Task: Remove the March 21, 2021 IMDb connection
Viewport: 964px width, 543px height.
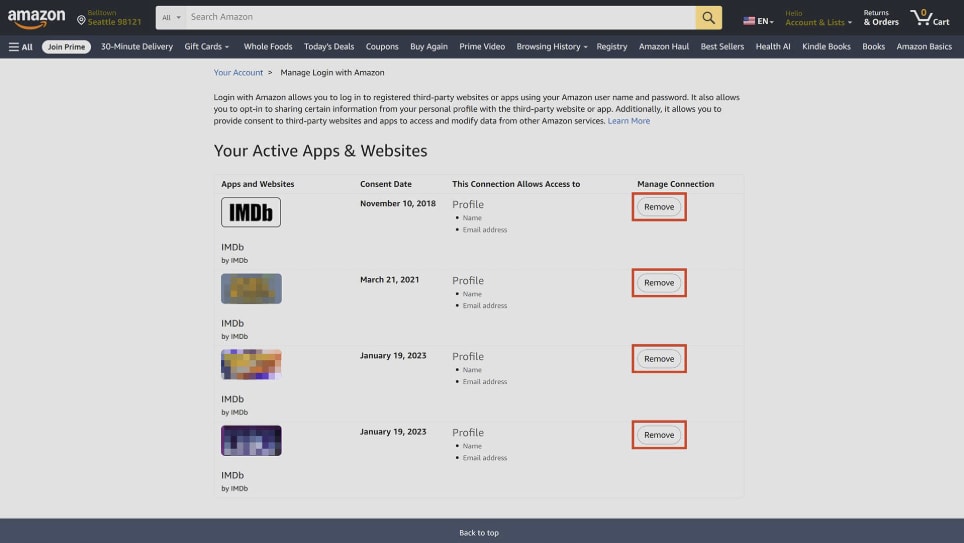Action: pyautogui.click(x=659, y=283)
